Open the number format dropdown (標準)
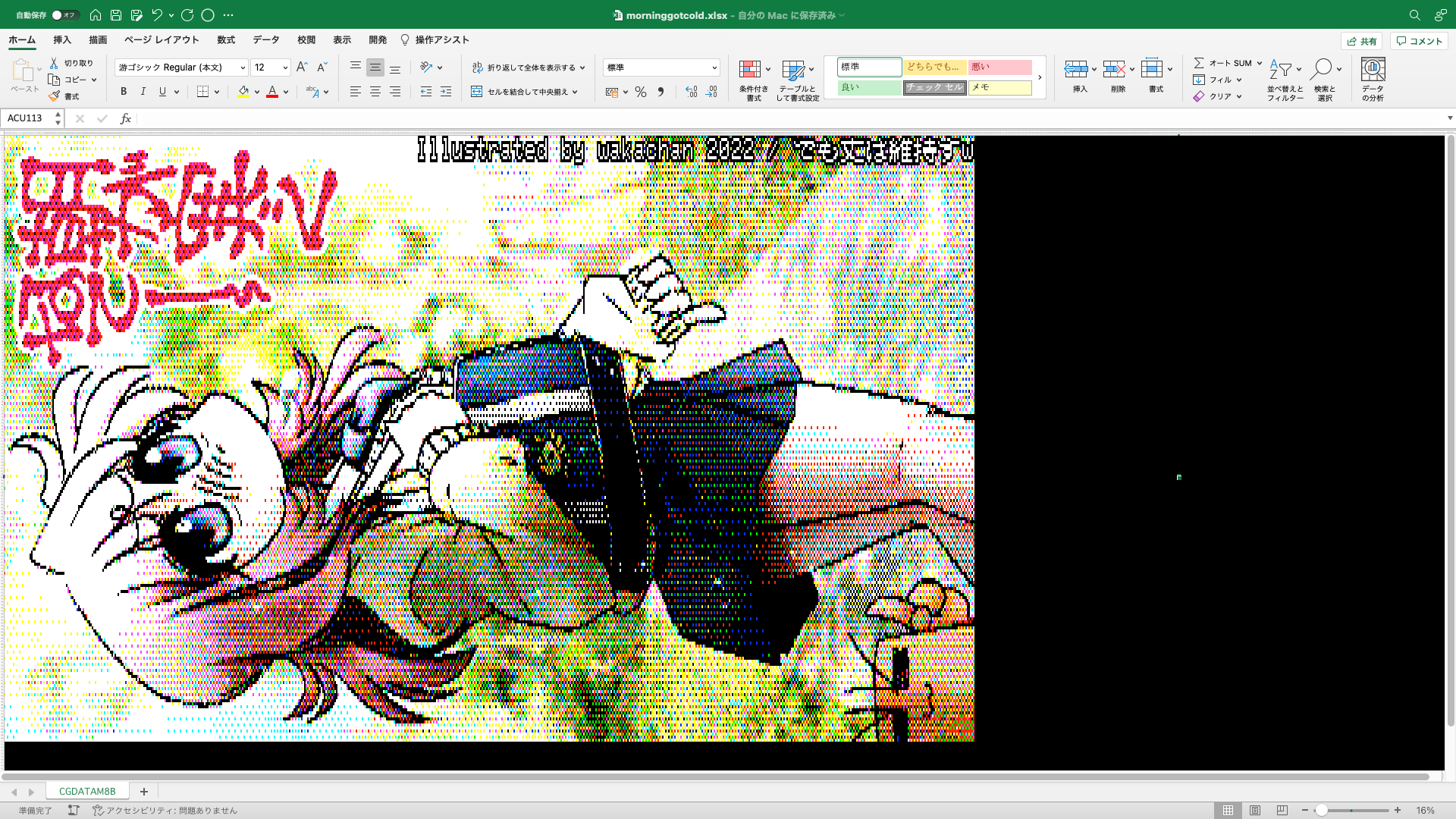1456x819 pixels. click(714, 67)
